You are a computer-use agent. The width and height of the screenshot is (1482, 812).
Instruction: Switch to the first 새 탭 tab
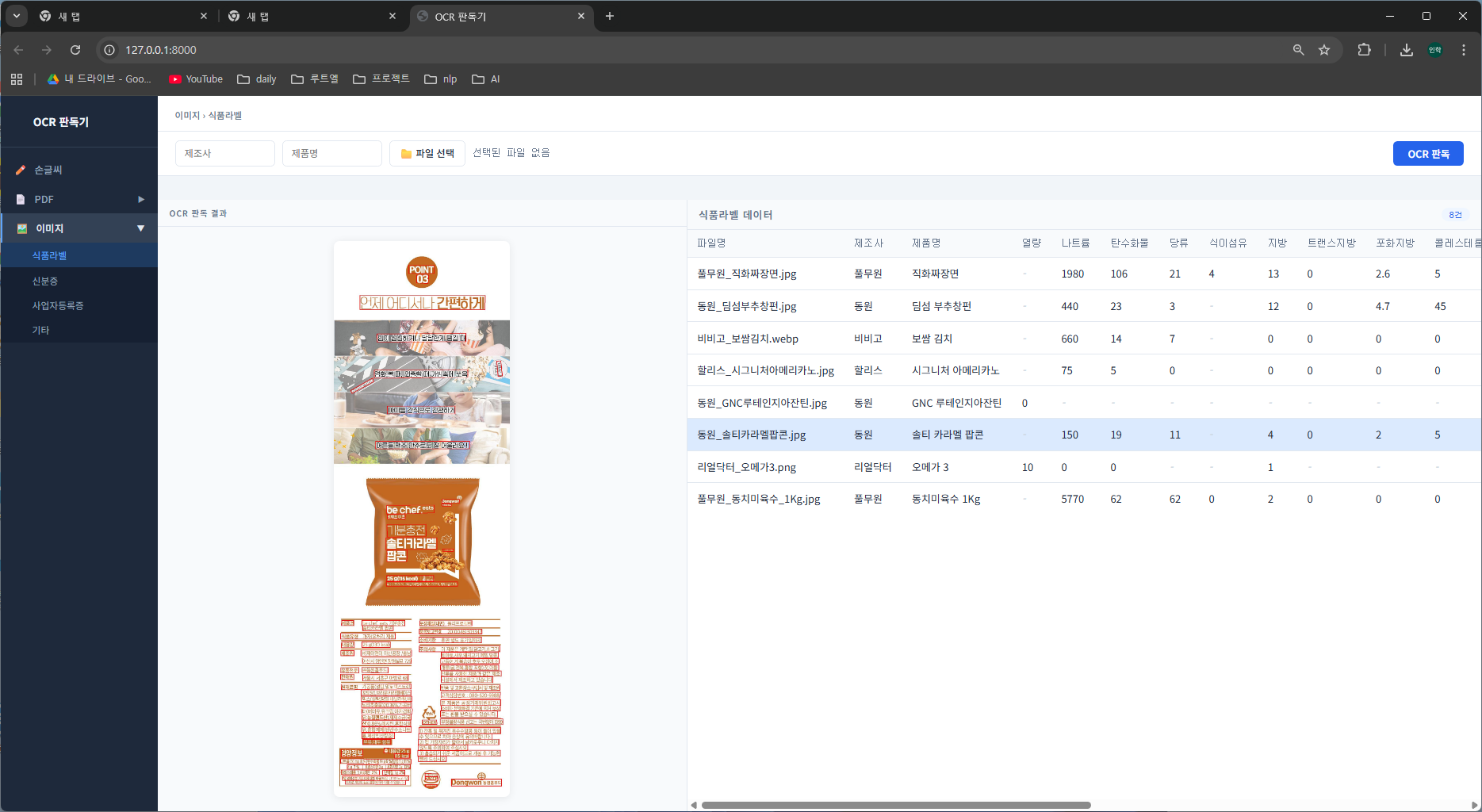(123, 16)
